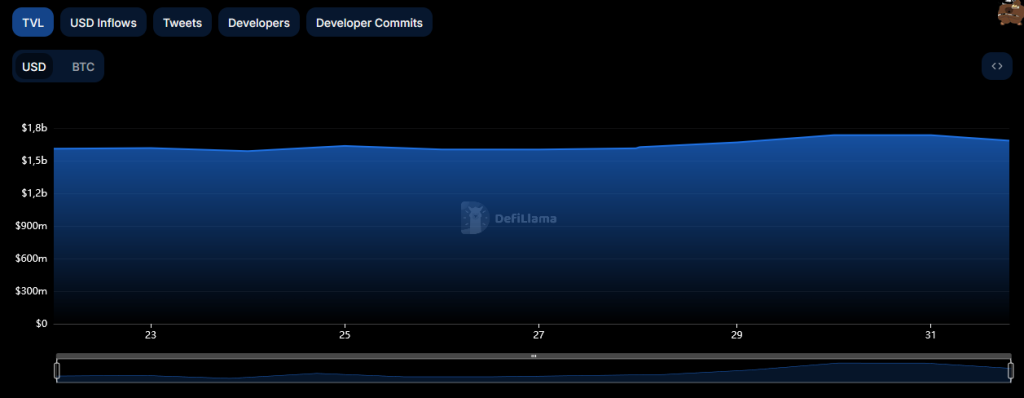Click the right handle of the range slider

(1011, 371)
